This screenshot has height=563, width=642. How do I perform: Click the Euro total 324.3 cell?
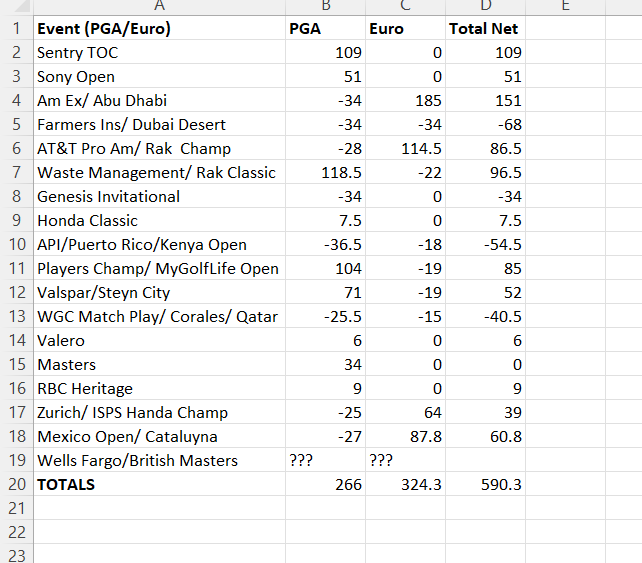click(405, 484)
